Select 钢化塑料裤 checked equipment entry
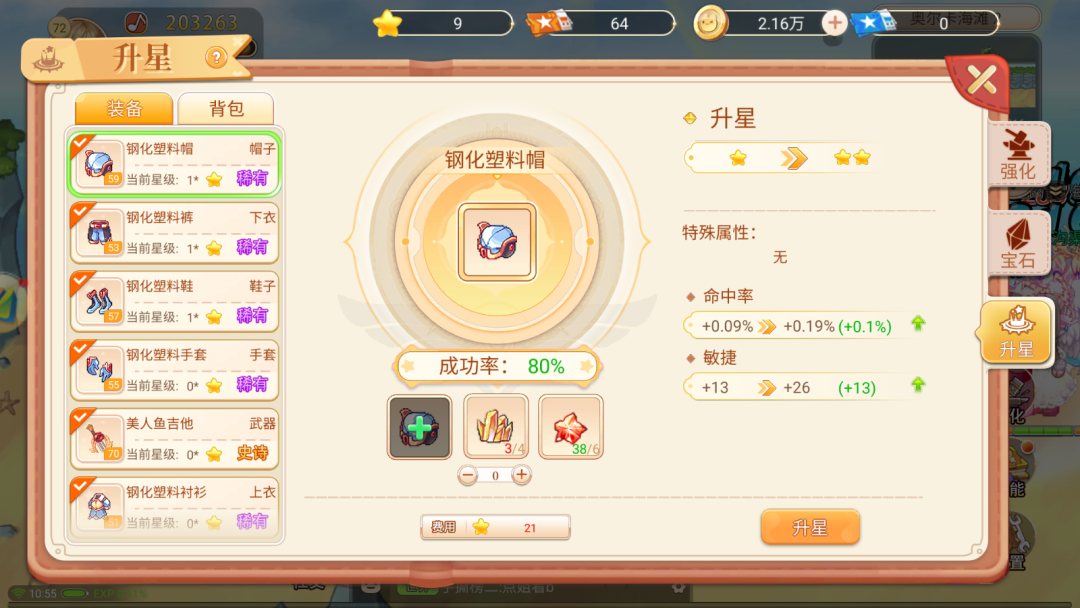1080x608 pixels. tap(175, 233)
